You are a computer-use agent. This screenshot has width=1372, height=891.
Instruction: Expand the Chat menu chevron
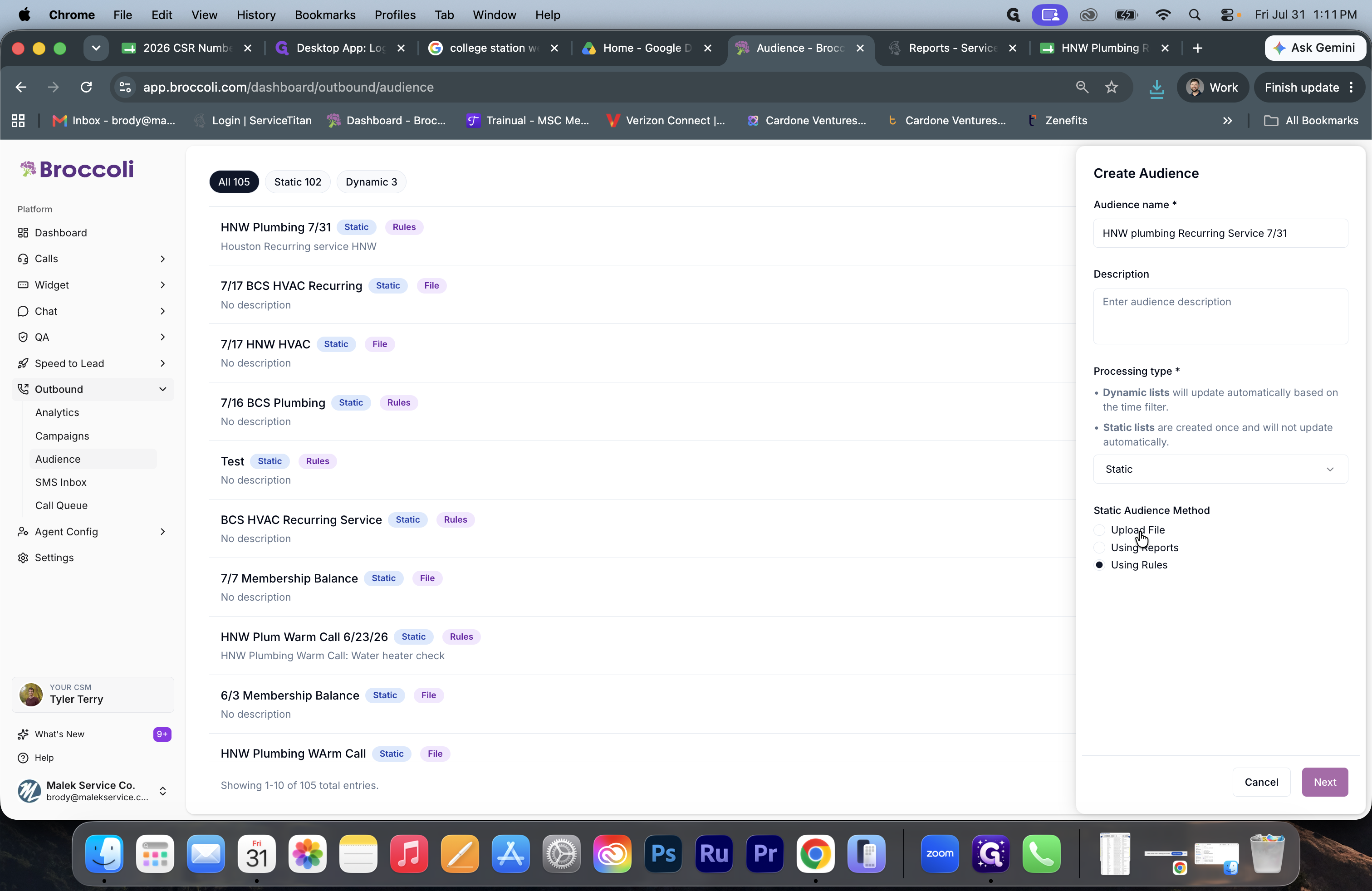click(x=162, y=311)
